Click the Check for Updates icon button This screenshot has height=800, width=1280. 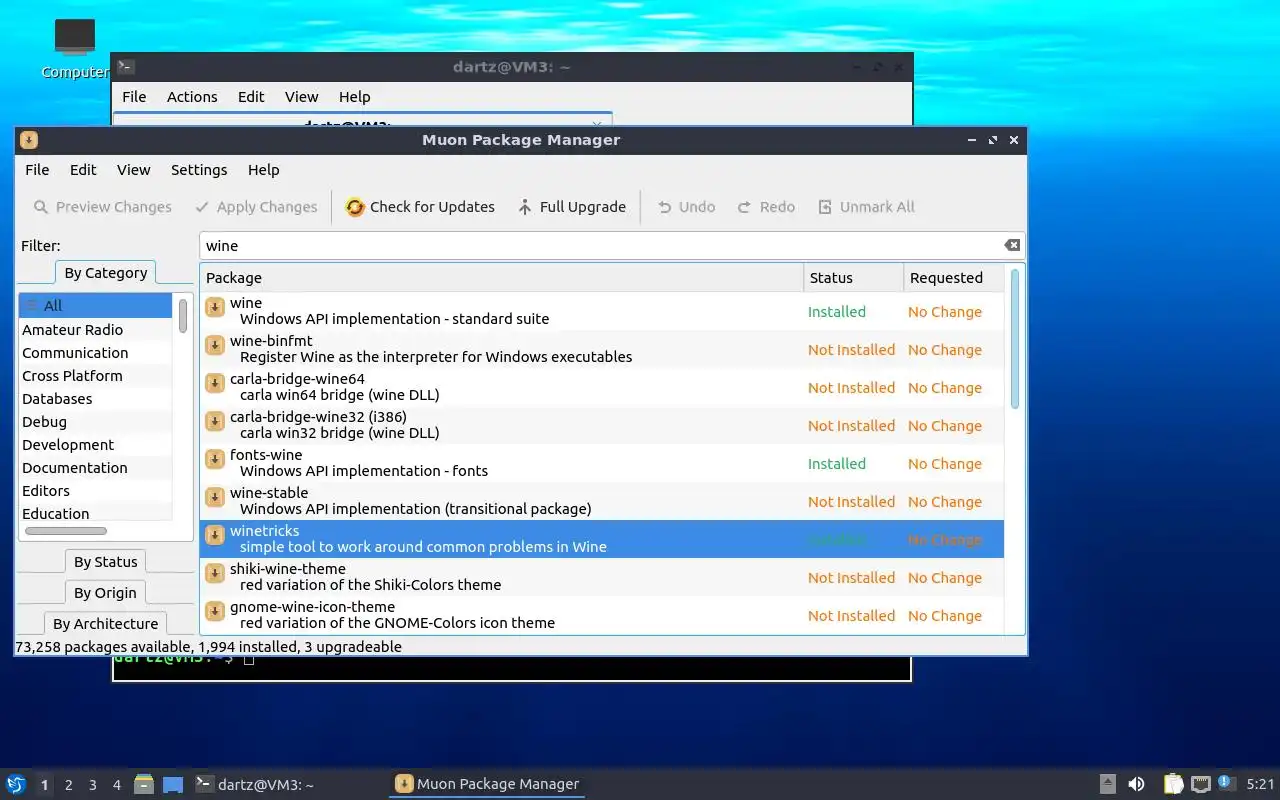pos(420,207)
